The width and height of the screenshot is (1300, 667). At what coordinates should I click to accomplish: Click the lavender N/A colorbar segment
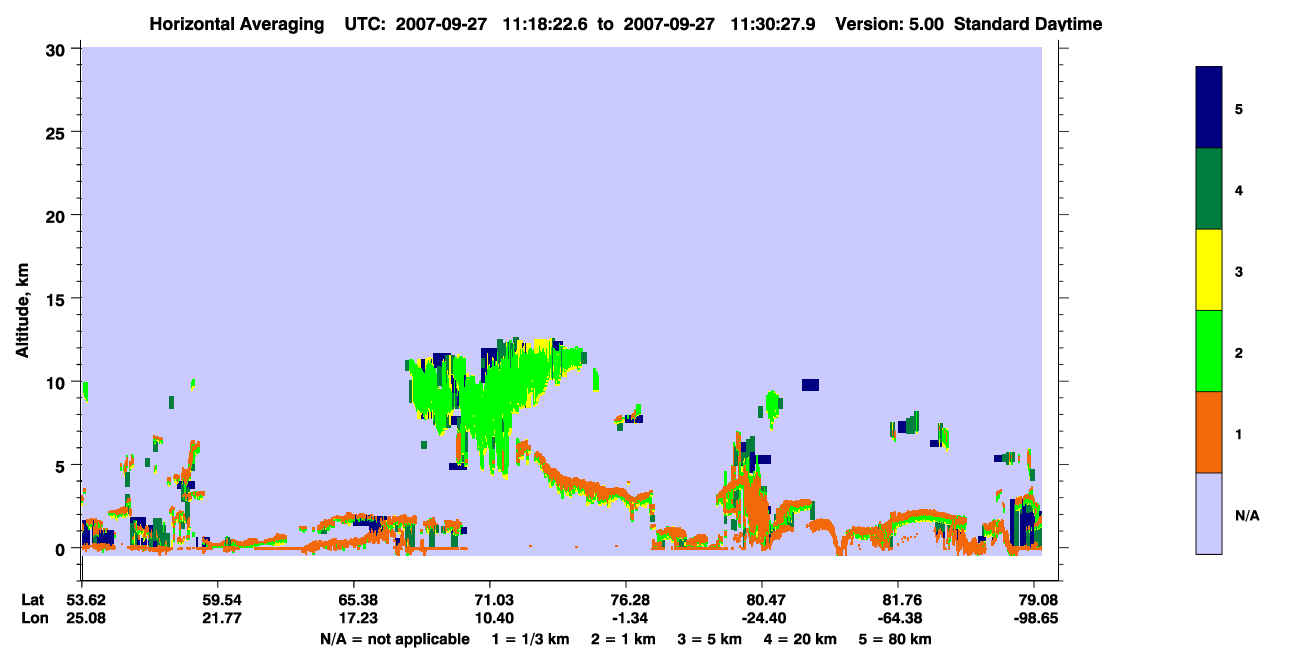1209,513
